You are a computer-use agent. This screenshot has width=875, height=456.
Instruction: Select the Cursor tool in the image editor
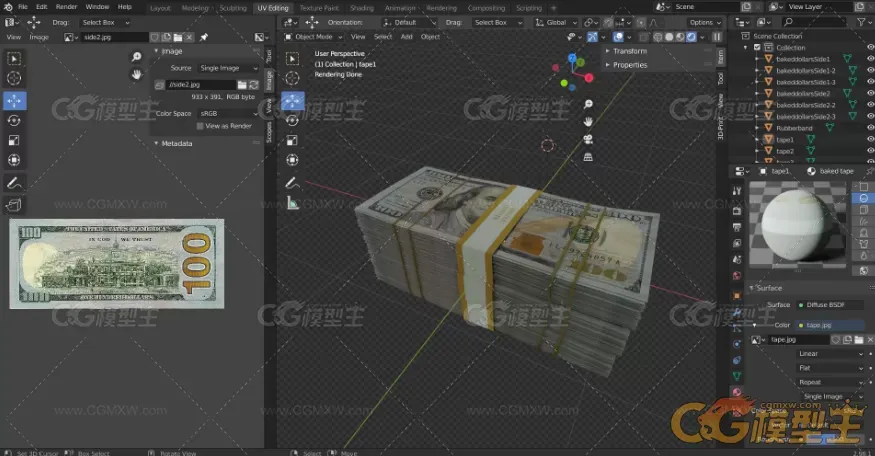15,78
